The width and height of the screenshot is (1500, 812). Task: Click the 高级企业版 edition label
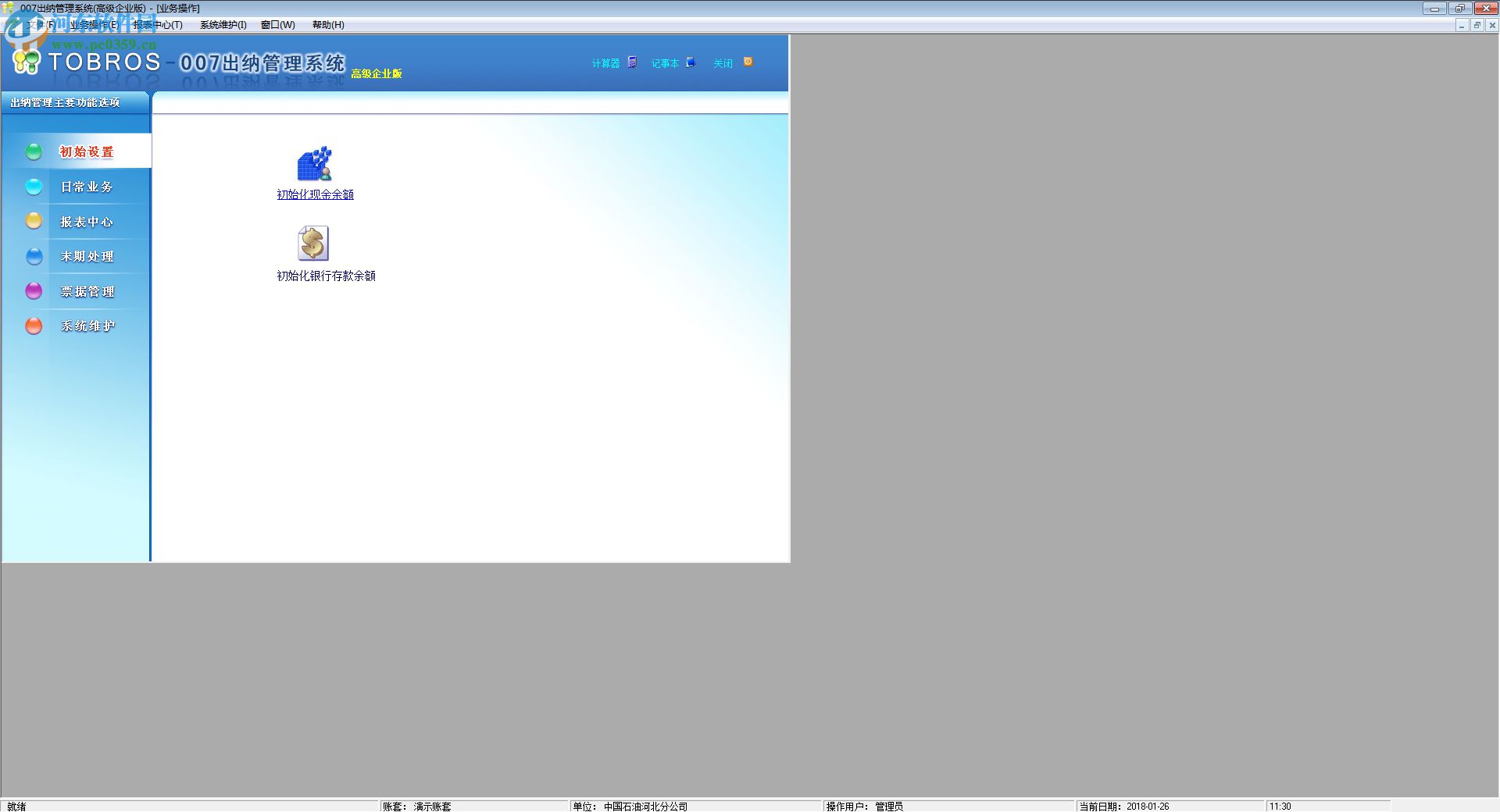coord(376,73)
